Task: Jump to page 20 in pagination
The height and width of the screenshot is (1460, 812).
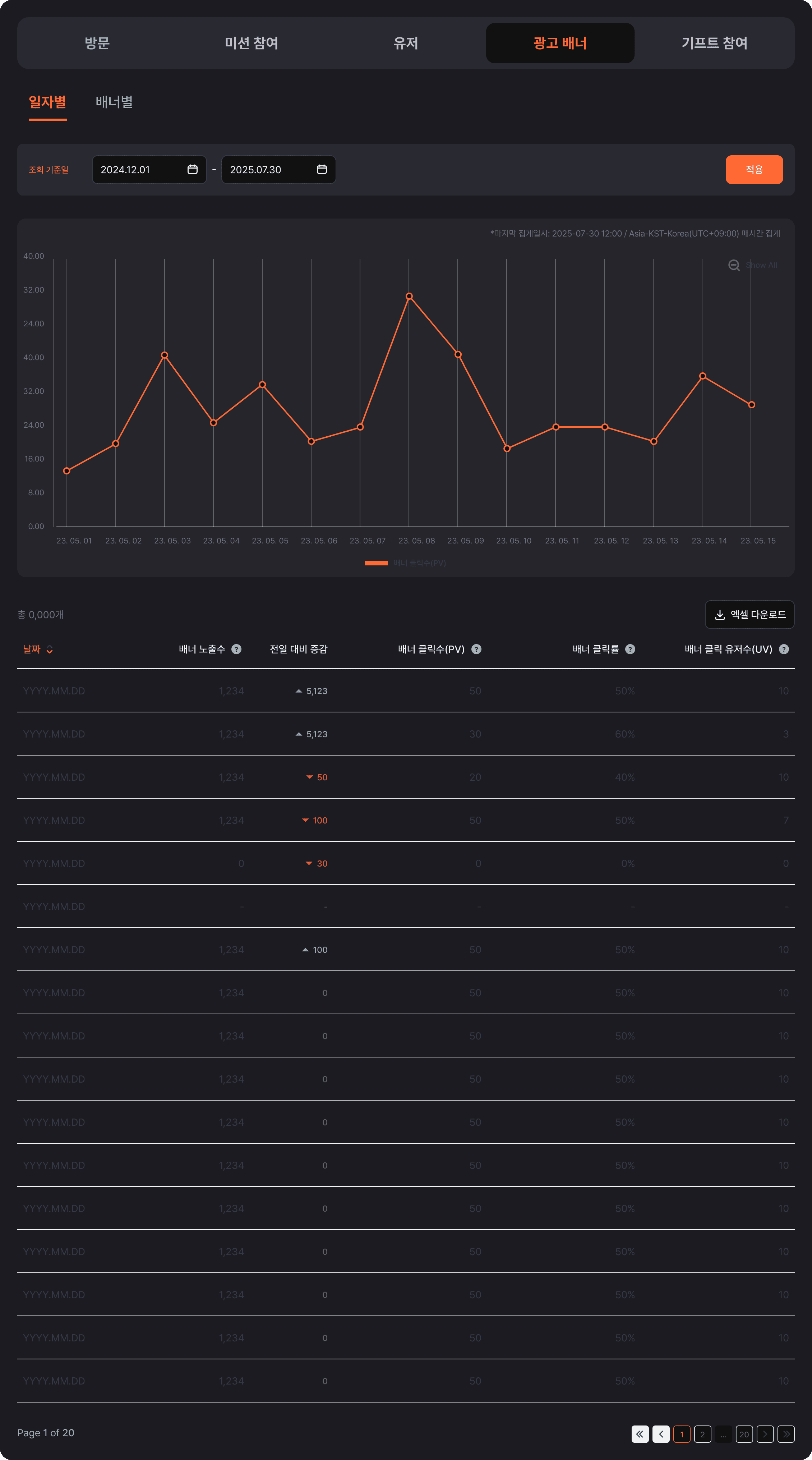Action: pyautogui.click(x=744, y=1434)
